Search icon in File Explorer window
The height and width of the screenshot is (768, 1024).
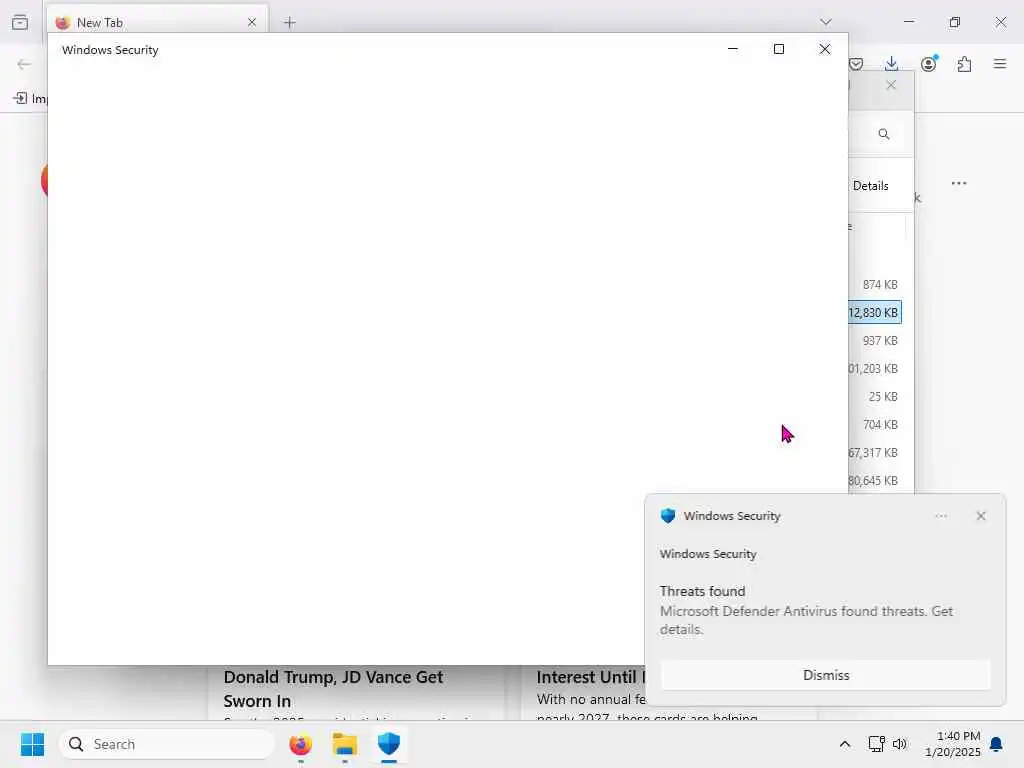point(884,134)
